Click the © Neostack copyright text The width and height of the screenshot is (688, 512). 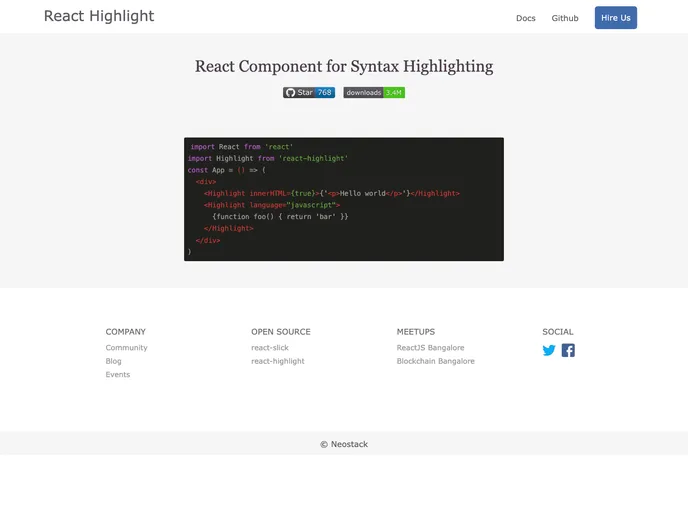point(344,444)
